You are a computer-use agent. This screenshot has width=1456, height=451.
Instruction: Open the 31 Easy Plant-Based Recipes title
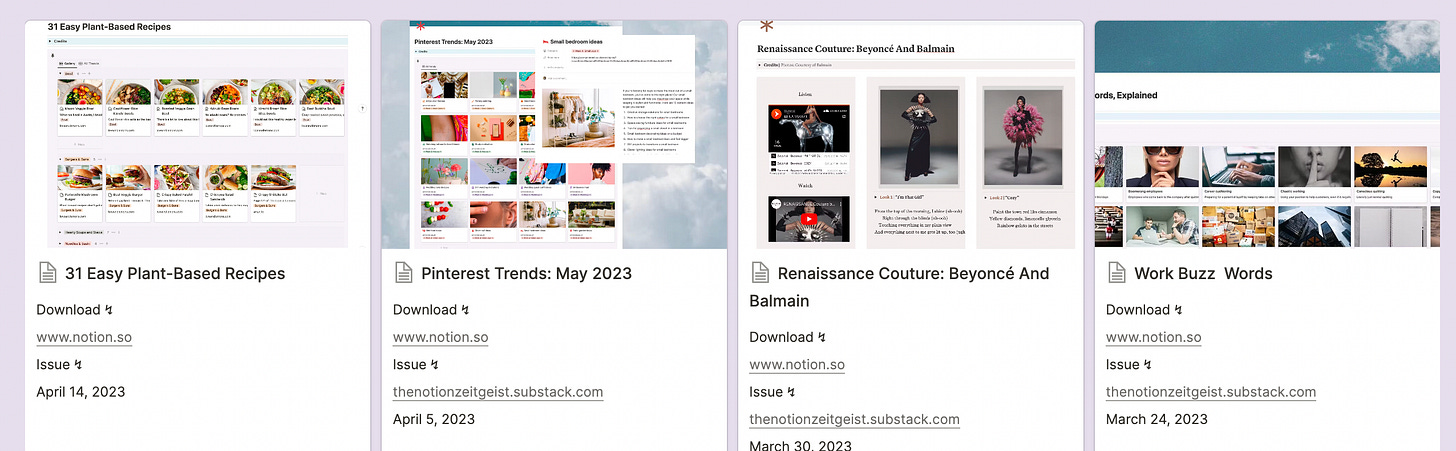point(175,273)
